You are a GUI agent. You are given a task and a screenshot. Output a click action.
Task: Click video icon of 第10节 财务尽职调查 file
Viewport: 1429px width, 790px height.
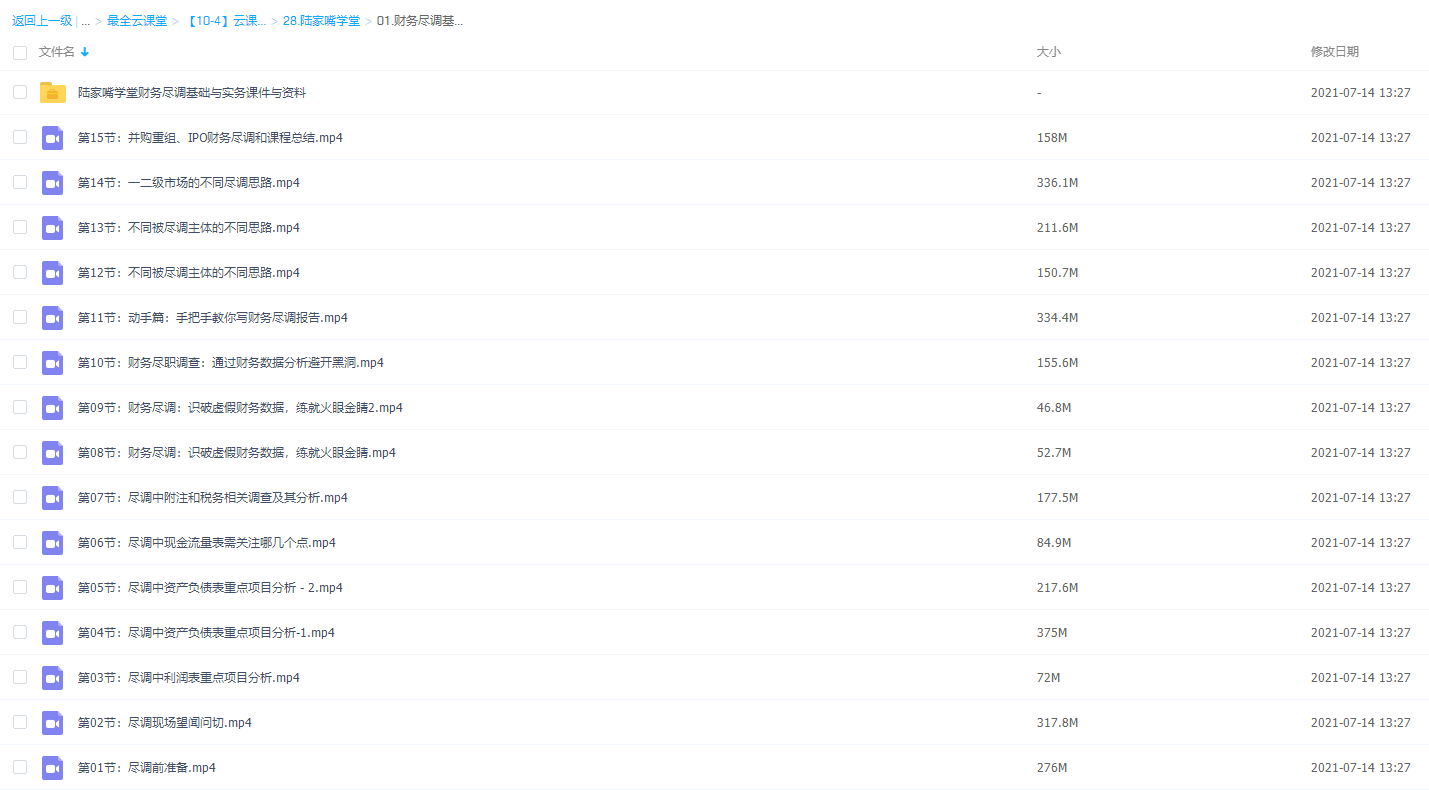tap(53, 363)
